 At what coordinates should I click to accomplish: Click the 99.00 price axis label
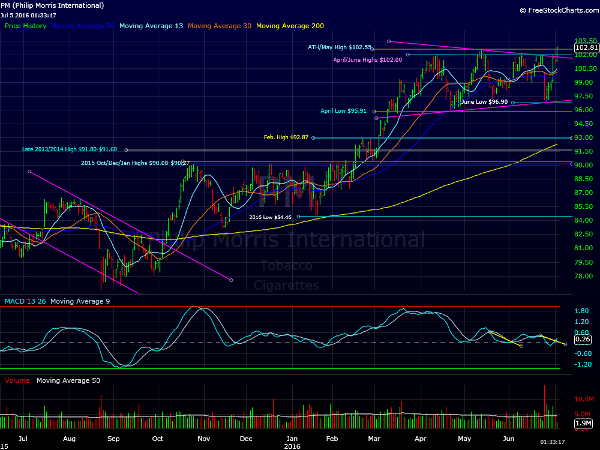tap(584, 82)
